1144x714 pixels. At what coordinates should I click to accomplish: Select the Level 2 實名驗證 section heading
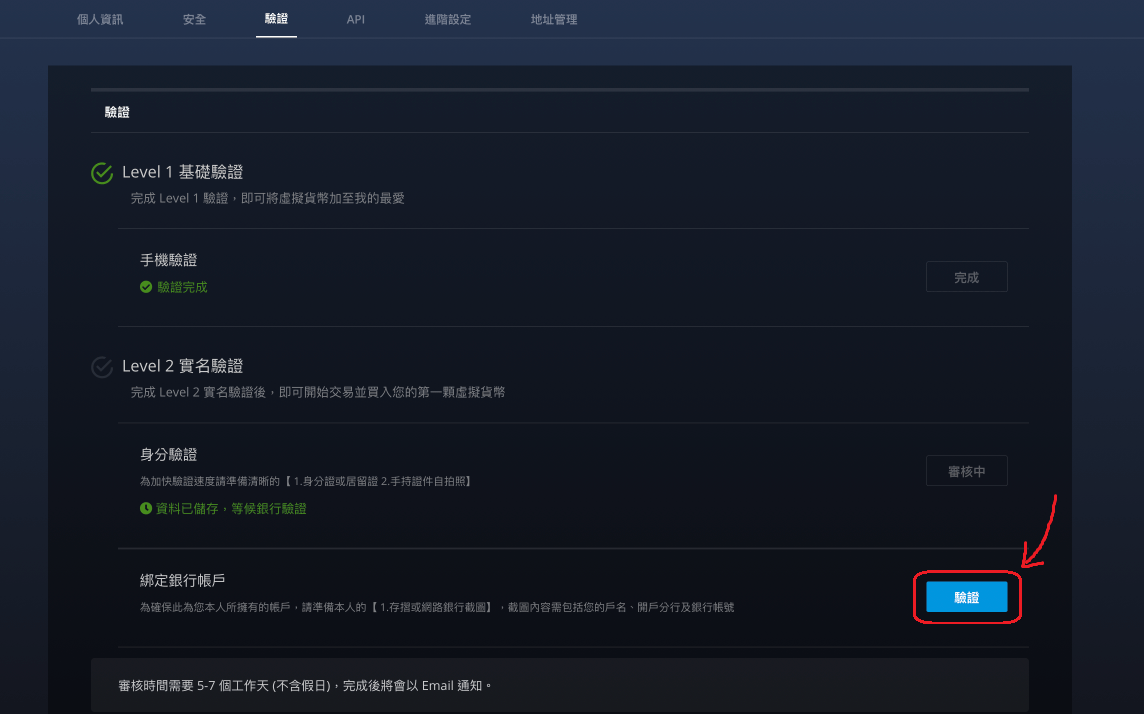(x=183, y=365)
